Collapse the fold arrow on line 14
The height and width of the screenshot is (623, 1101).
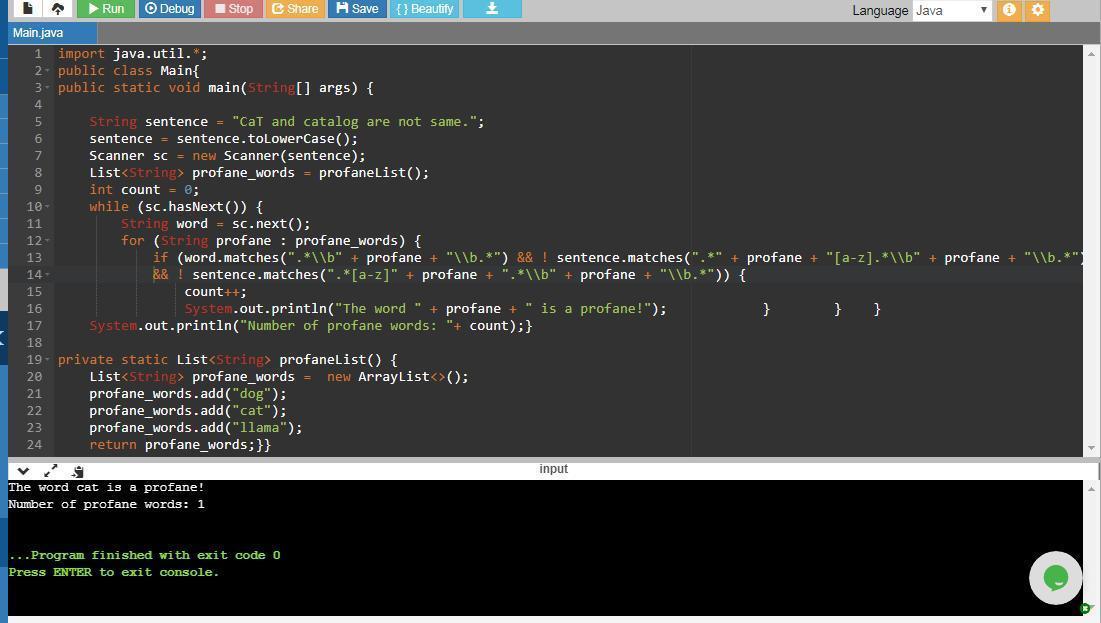coord(47,275)
